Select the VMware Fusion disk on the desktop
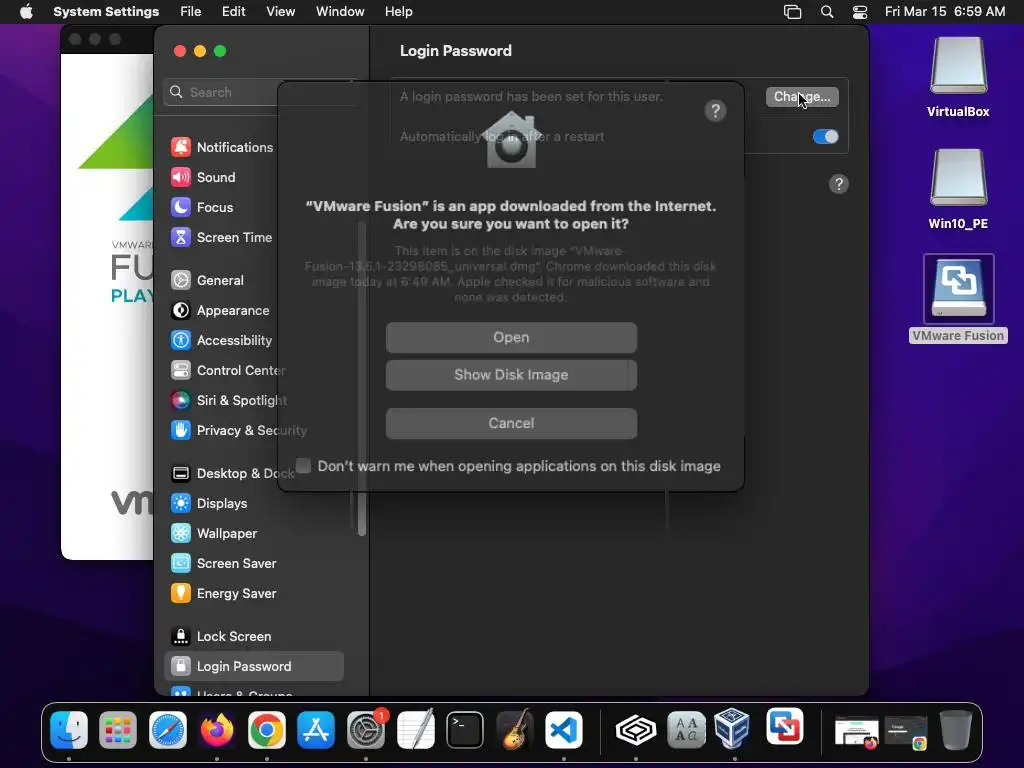Viewport: 1024px width, 768px height. 958,298
